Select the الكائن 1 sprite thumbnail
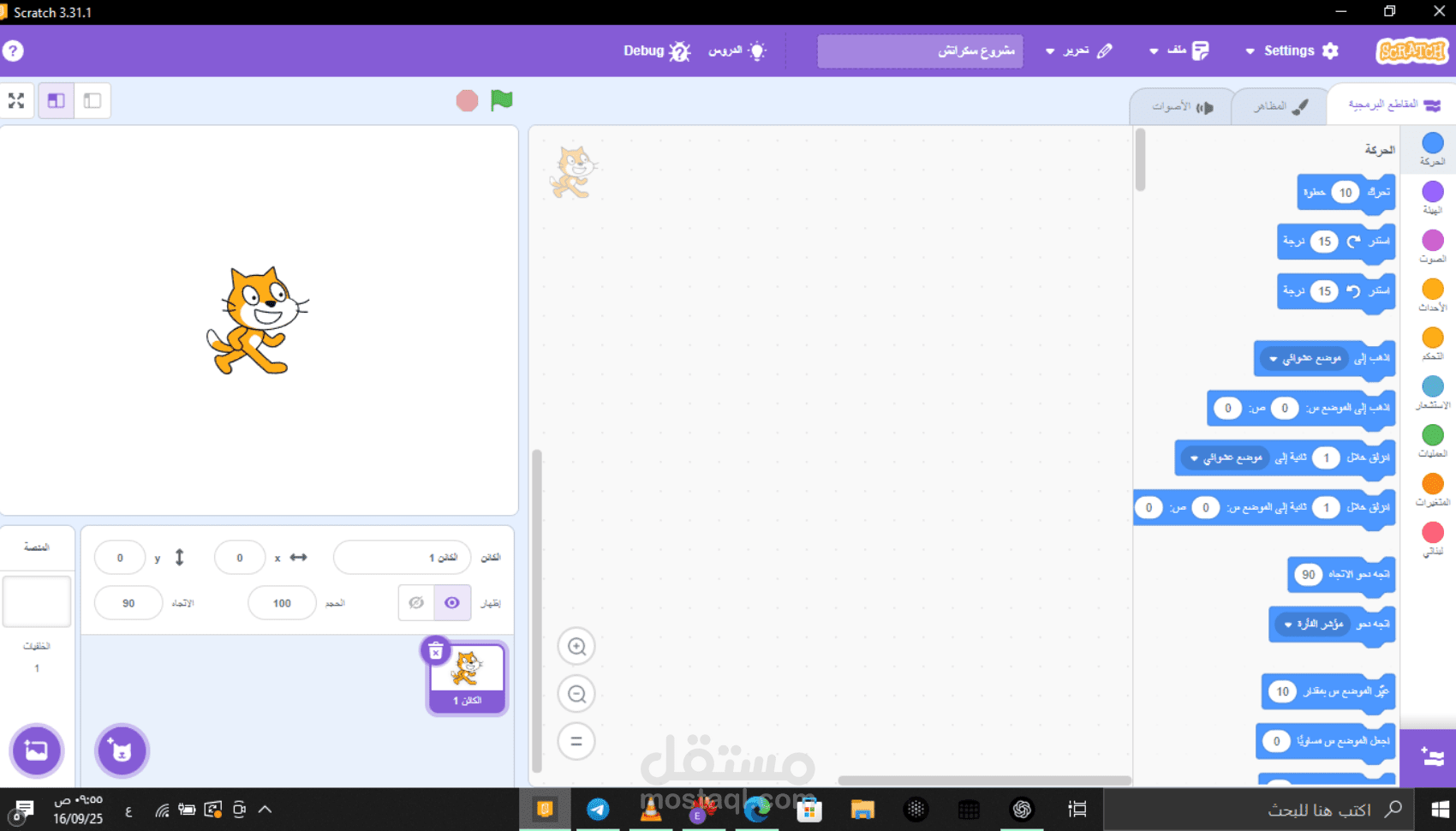1456x831 pixels. pos(468,678)
